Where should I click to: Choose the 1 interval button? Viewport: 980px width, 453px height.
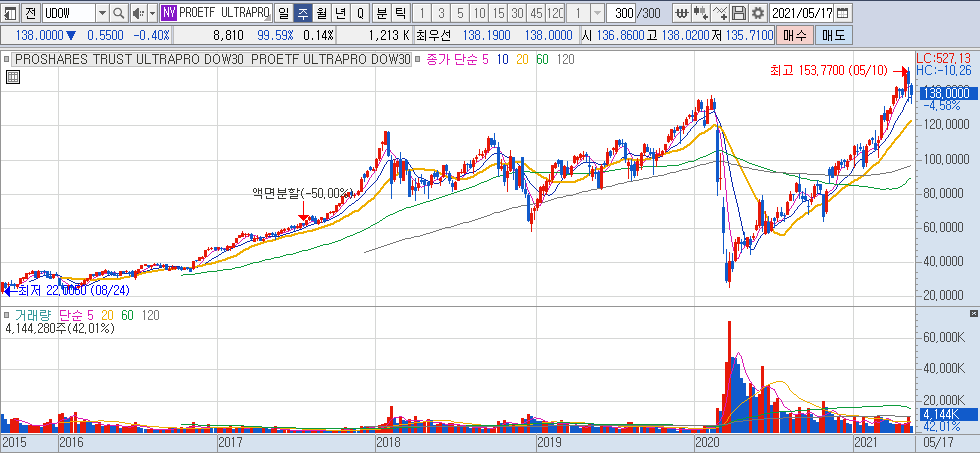[x=422, y=12]
